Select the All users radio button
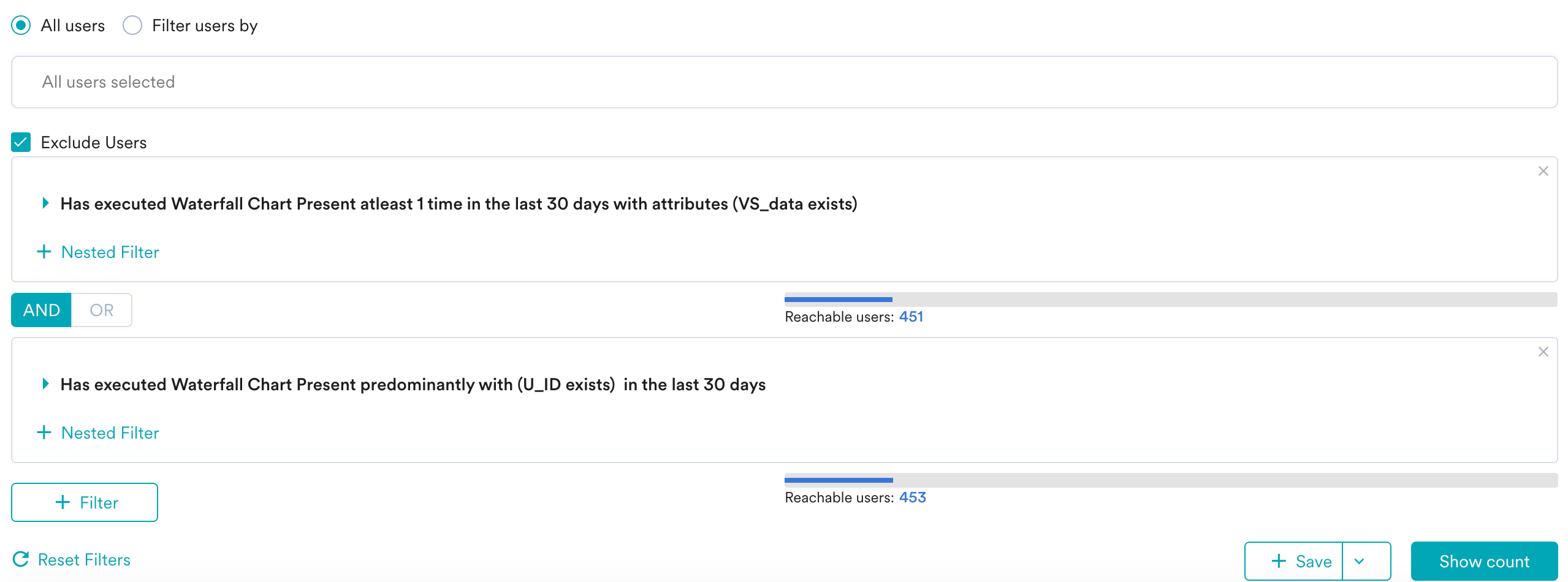1568x582 pixels. [x=21, y=25]
